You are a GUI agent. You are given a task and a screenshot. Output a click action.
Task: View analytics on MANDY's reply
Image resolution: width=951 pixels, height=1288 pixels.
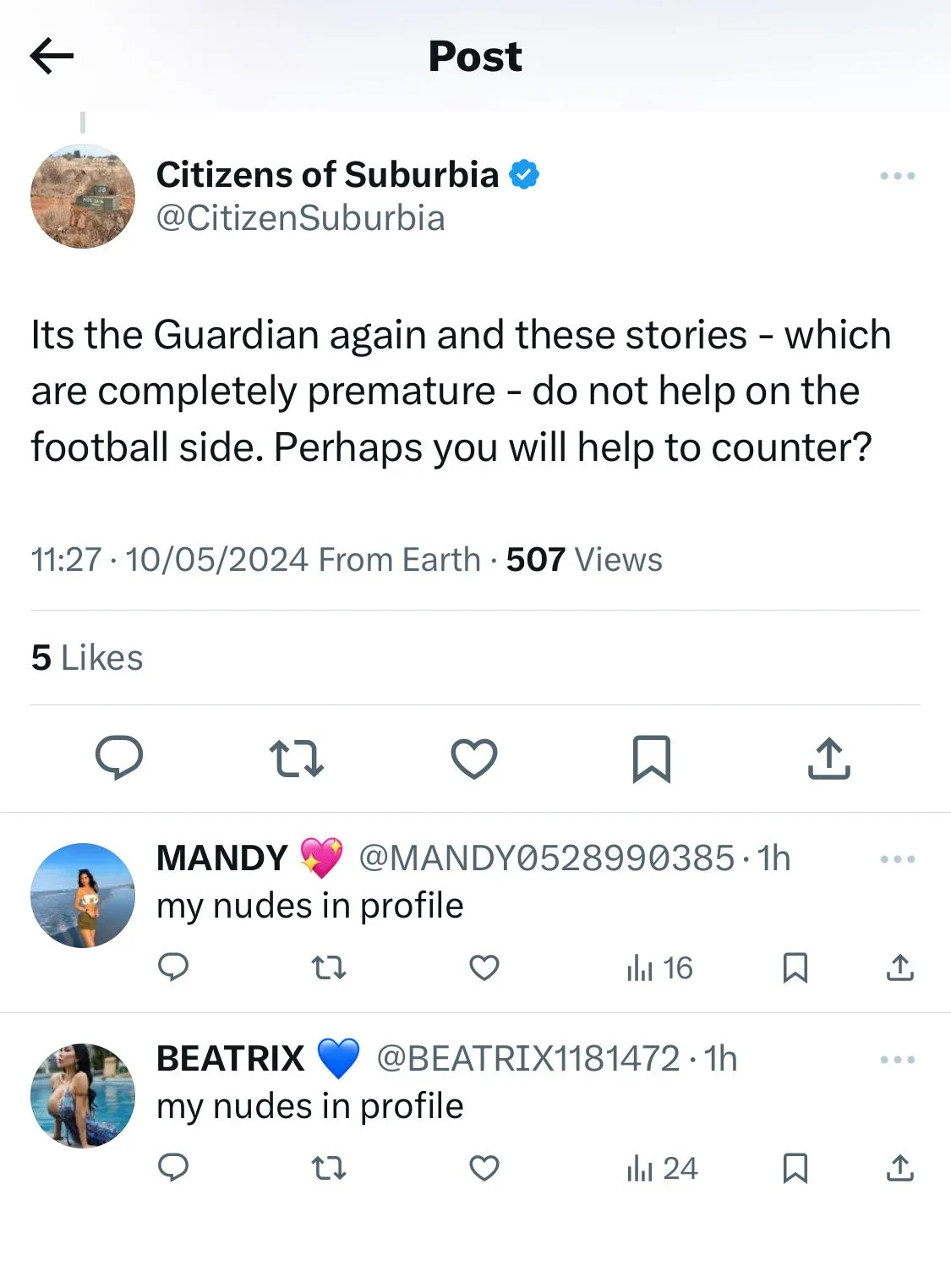pos(659,967)
